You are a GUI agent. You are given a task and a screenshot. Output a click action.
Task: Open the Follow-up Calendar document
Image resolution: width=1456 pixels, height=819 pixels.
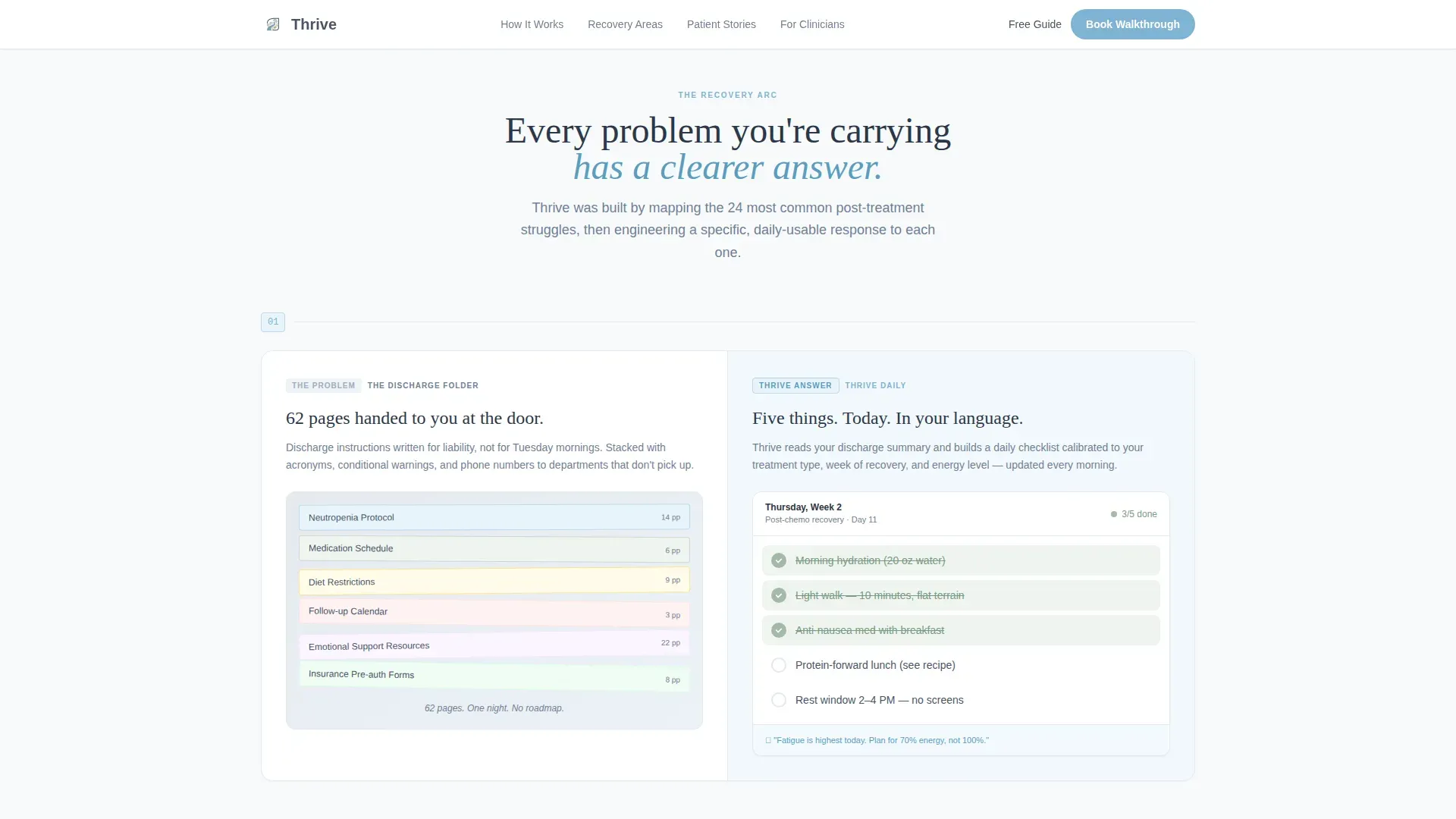pos(494,613)
